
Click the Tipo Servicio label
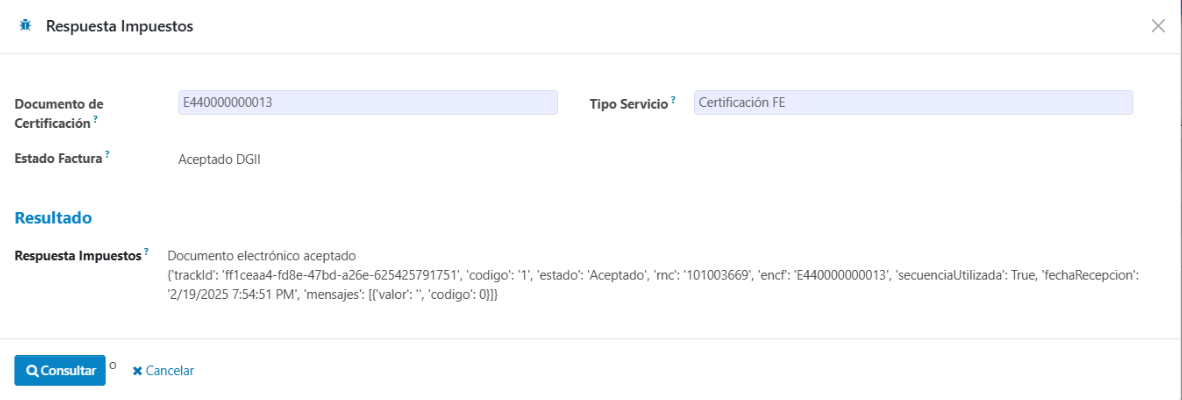click(629, 105)
